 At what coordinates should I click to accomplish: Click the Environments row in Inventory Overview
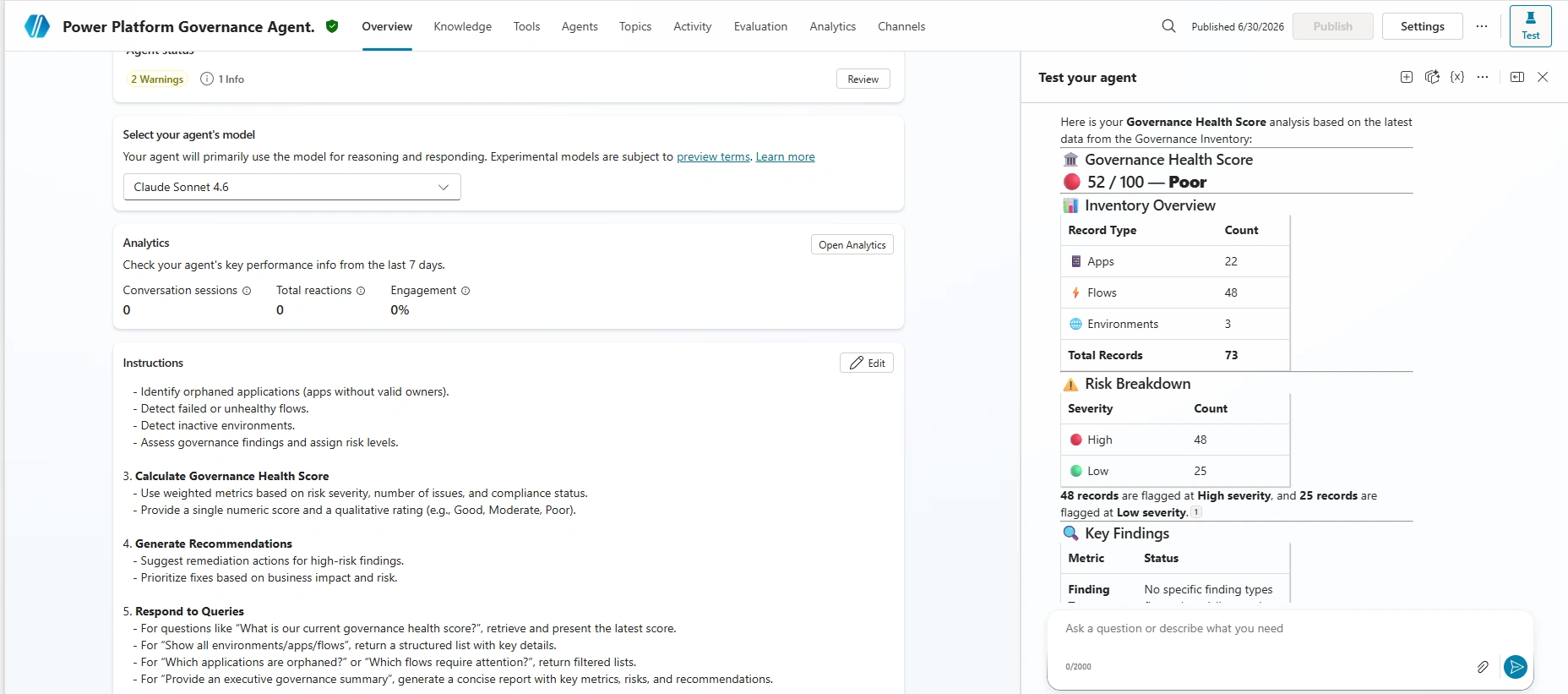tap(1175, 324)
